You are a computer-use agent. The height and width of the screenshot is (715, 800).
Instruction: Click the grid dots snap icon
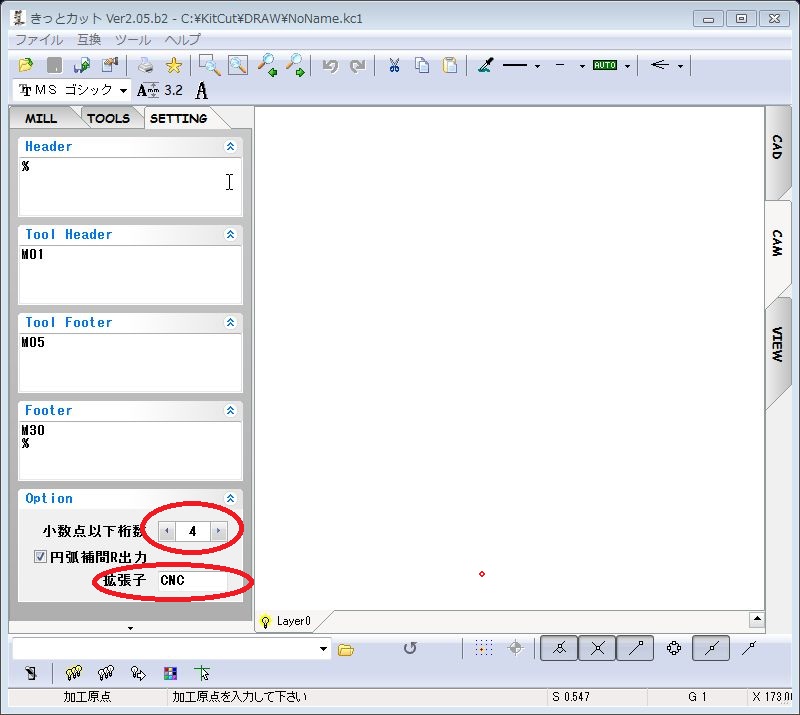(x=484, y=648)
